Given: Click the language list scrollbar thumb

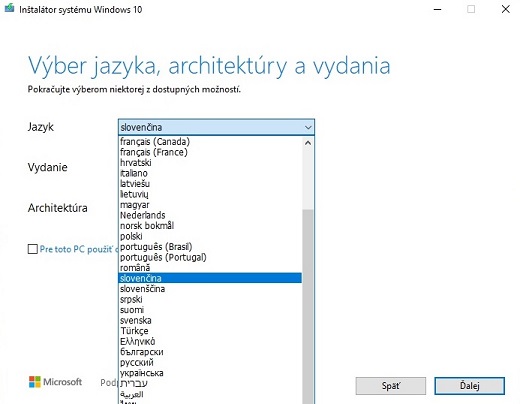Looking at the screenshot, I should (x=308, y=307).
